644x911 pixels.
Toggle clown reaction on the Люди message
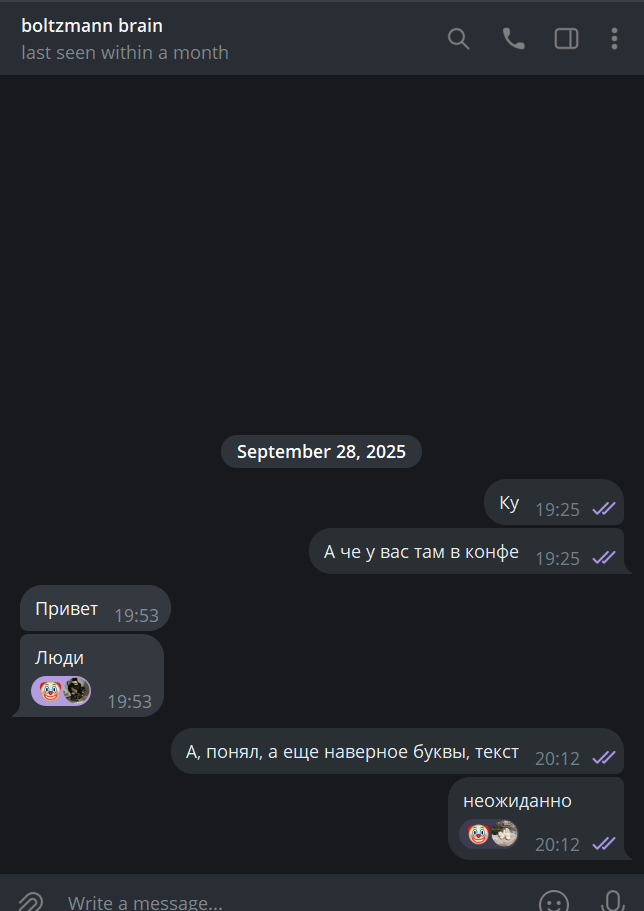point(51,691)
